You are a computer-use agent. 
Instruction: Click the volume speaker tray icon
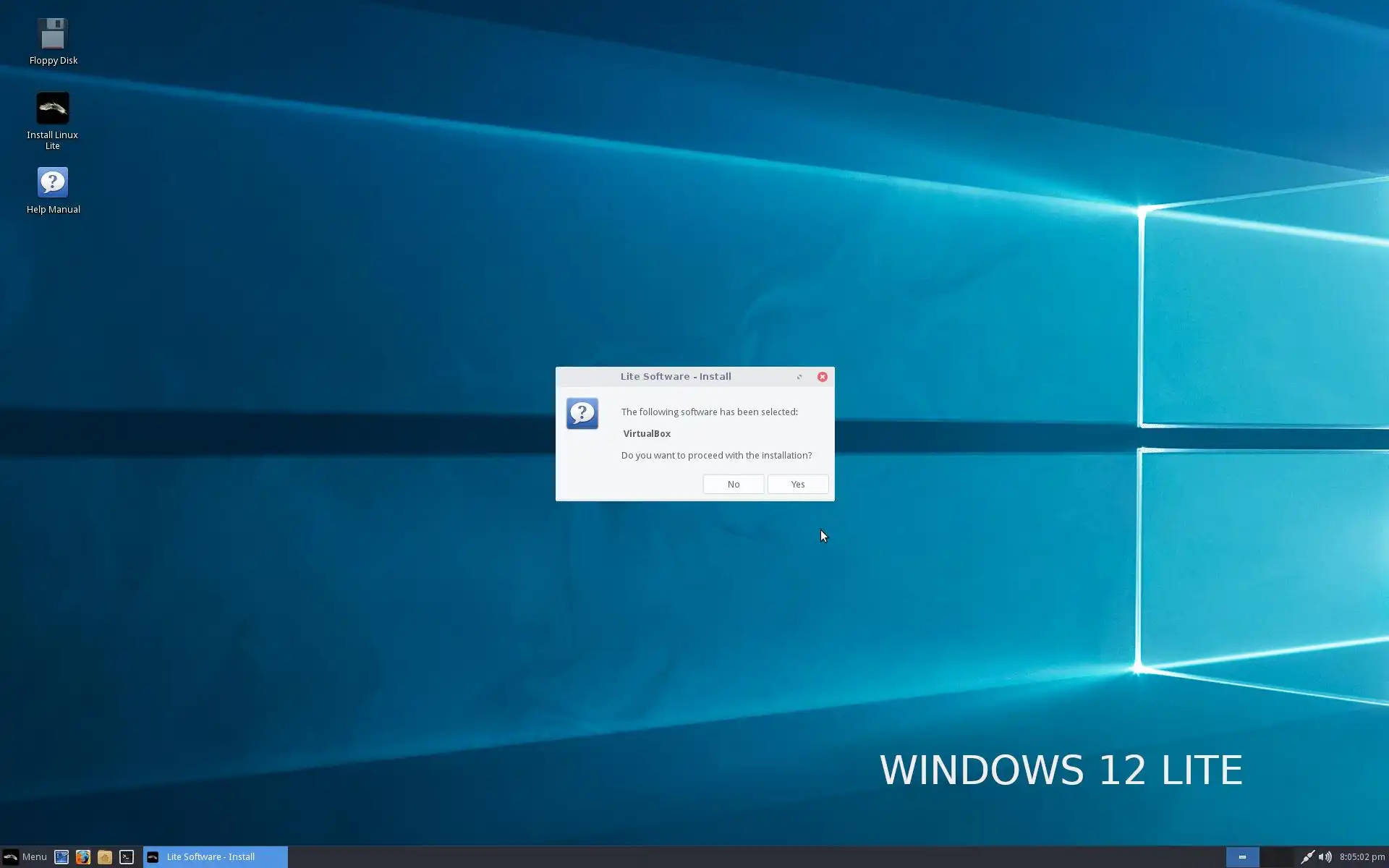(1325, 857)
